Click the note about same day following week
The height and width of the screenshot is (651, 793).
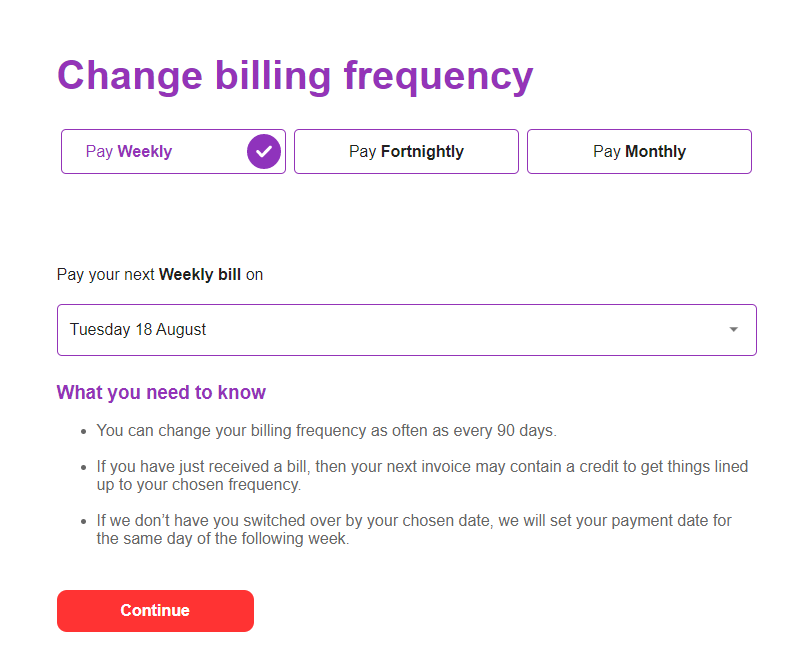[x=414, y=530]
